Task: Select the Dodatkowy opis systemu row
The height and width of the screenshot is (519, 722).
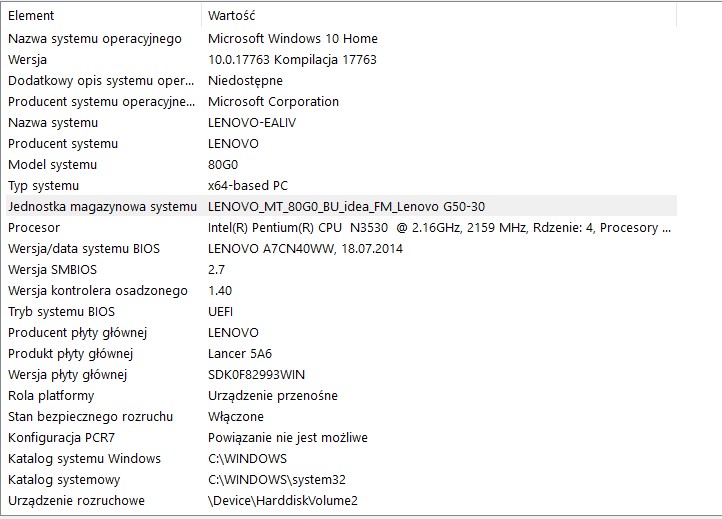Action: (101, 80)
